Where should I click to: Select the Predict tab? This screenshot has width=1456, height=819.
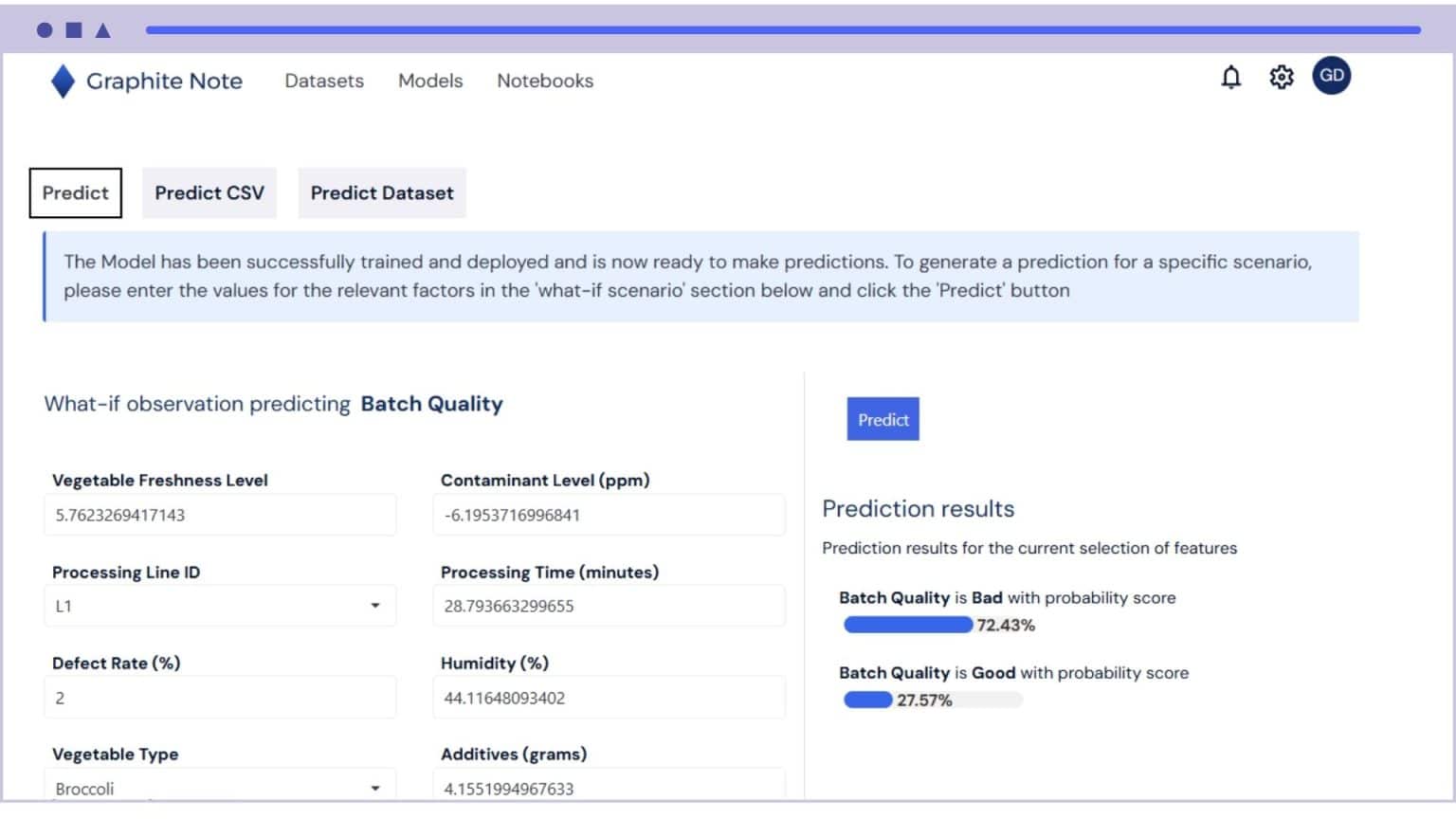(x=75, y=192)
